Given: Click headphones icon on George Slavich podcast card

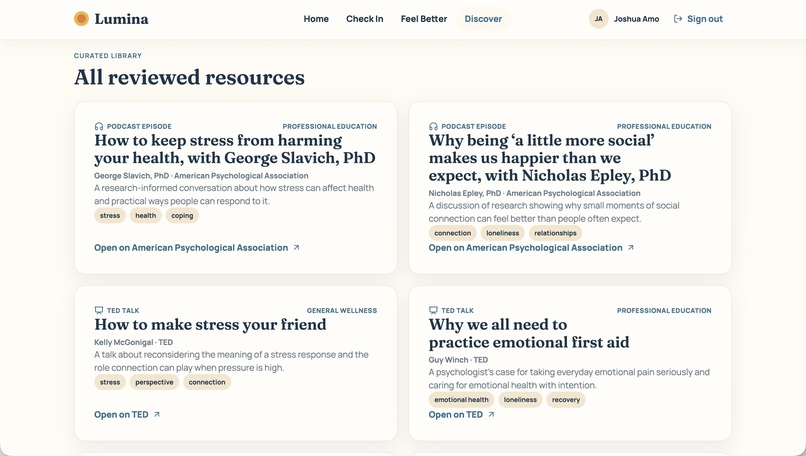Looking at the screenshot, I should point(99,126).
